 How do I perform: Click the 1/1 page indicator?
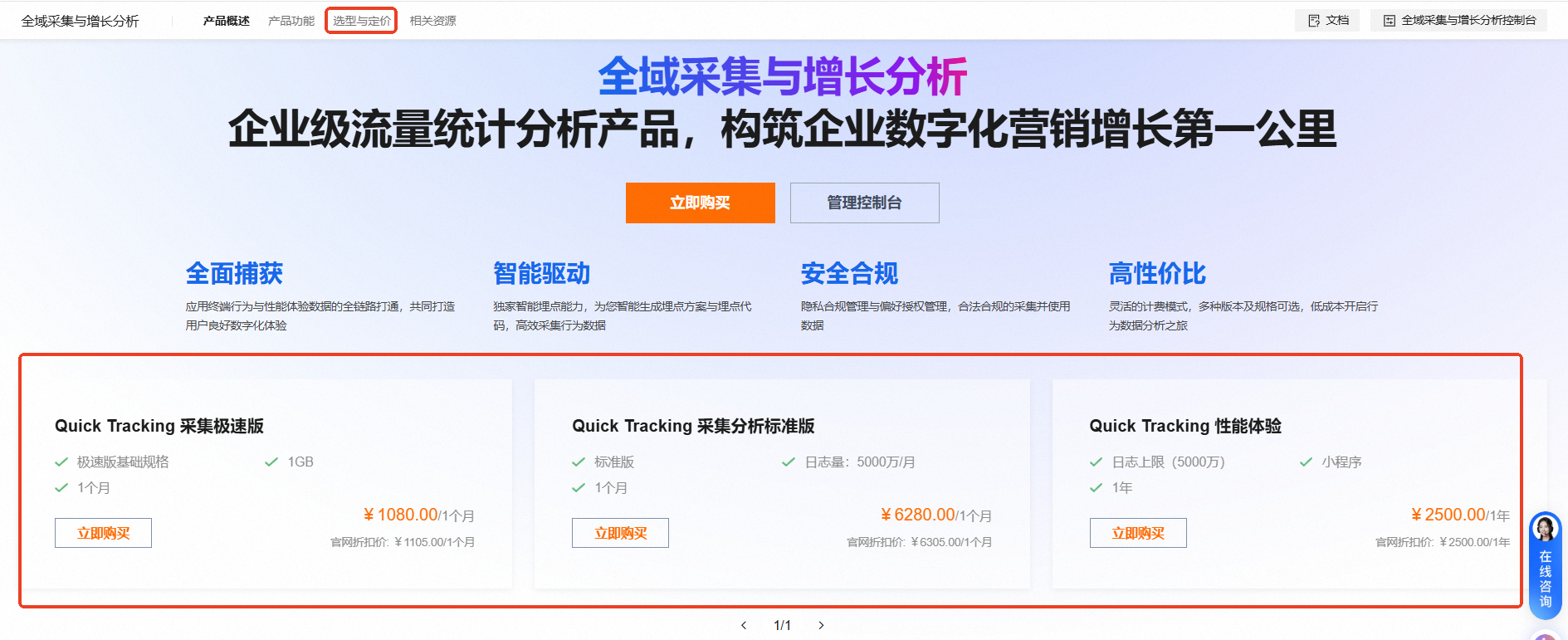pos(782,625)
